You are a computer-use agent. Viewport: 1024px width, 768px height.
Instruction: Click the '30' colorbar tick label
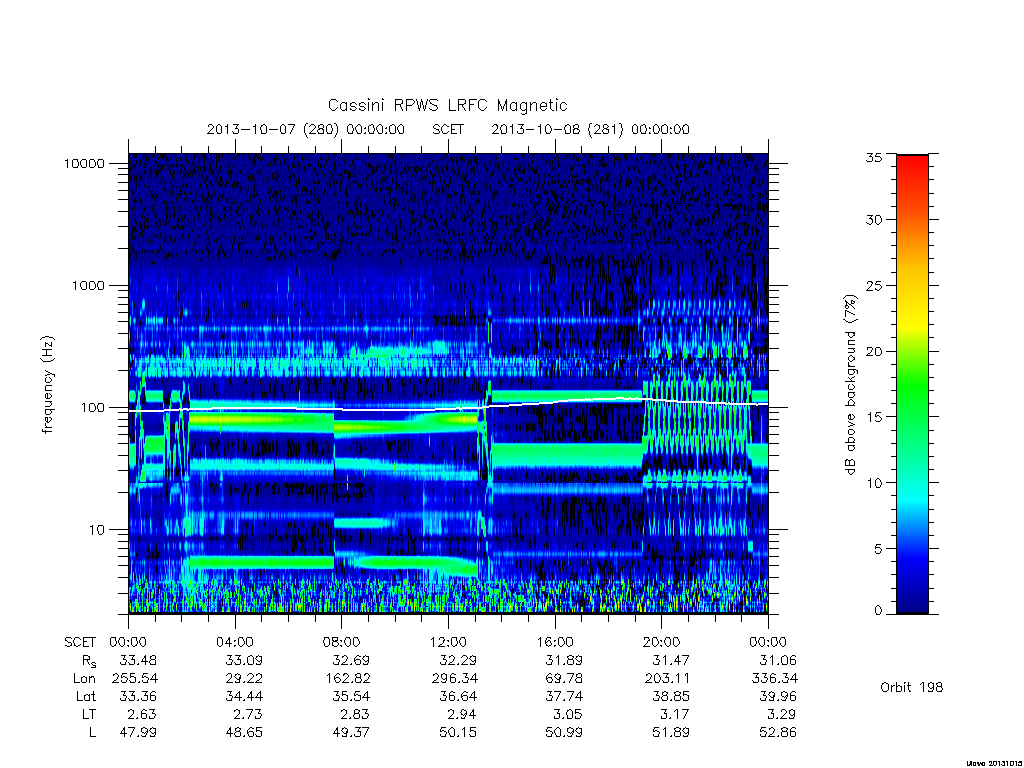874,219
